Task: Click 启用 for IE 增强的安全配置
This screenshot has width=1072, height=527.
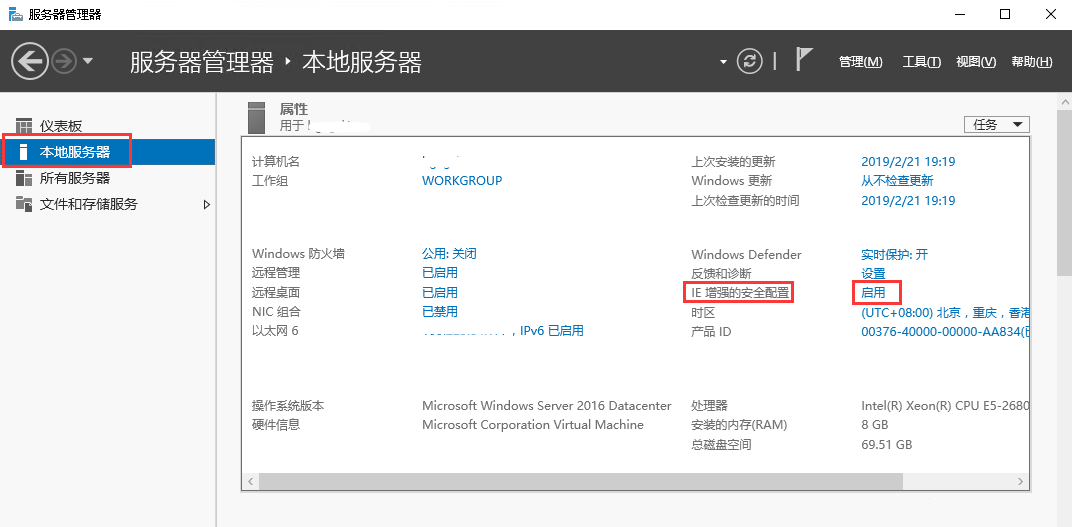Action: [873, 293]
